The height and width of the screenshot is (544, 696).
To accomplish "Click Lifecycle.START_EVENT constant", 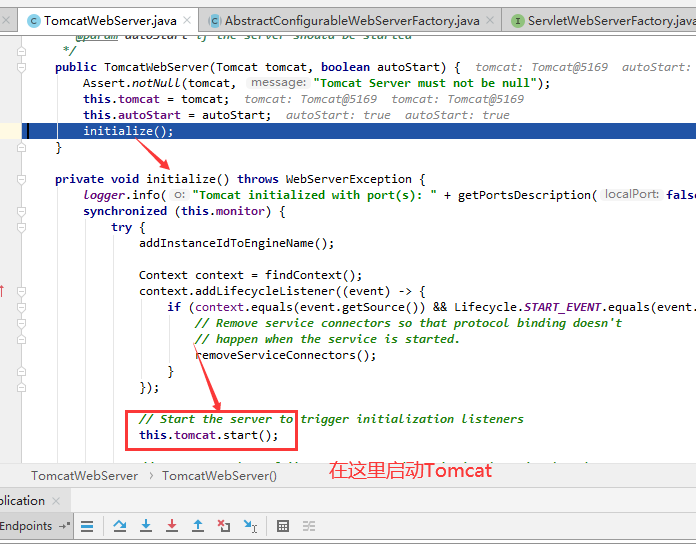I will tap(527, 307).
